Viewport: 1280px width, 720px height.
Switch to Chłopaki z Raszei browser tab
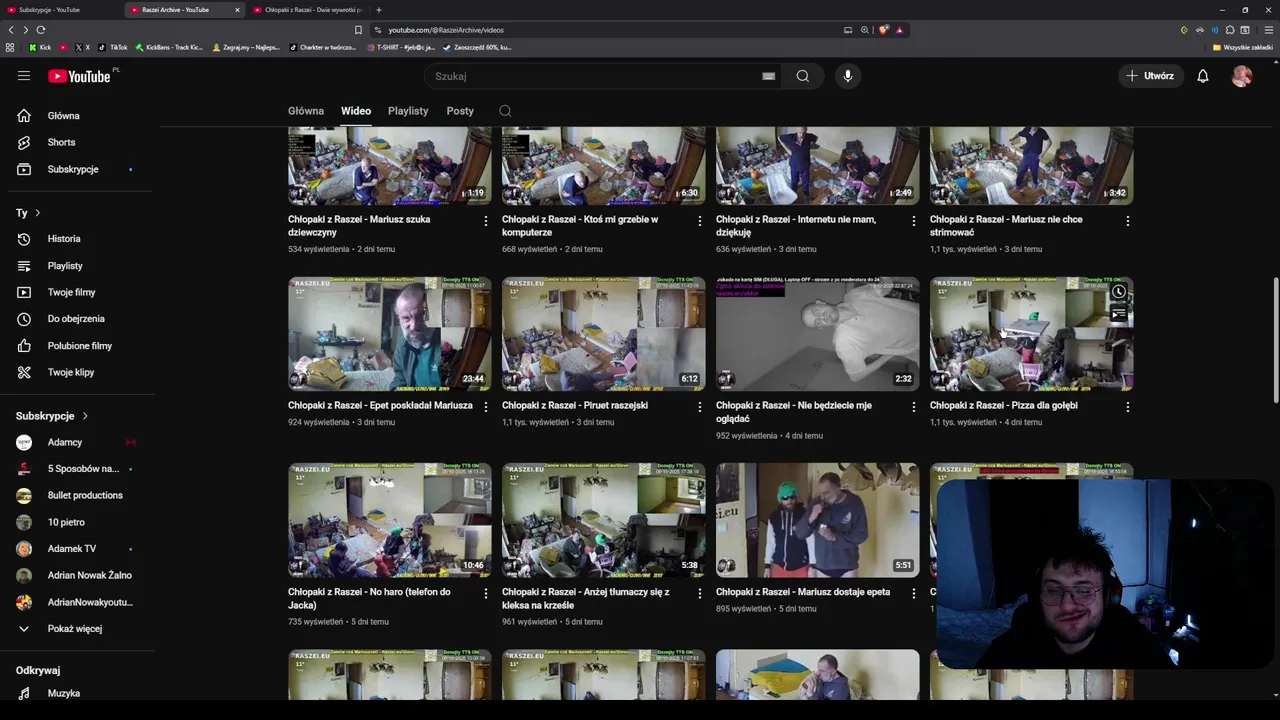point(309,10)
